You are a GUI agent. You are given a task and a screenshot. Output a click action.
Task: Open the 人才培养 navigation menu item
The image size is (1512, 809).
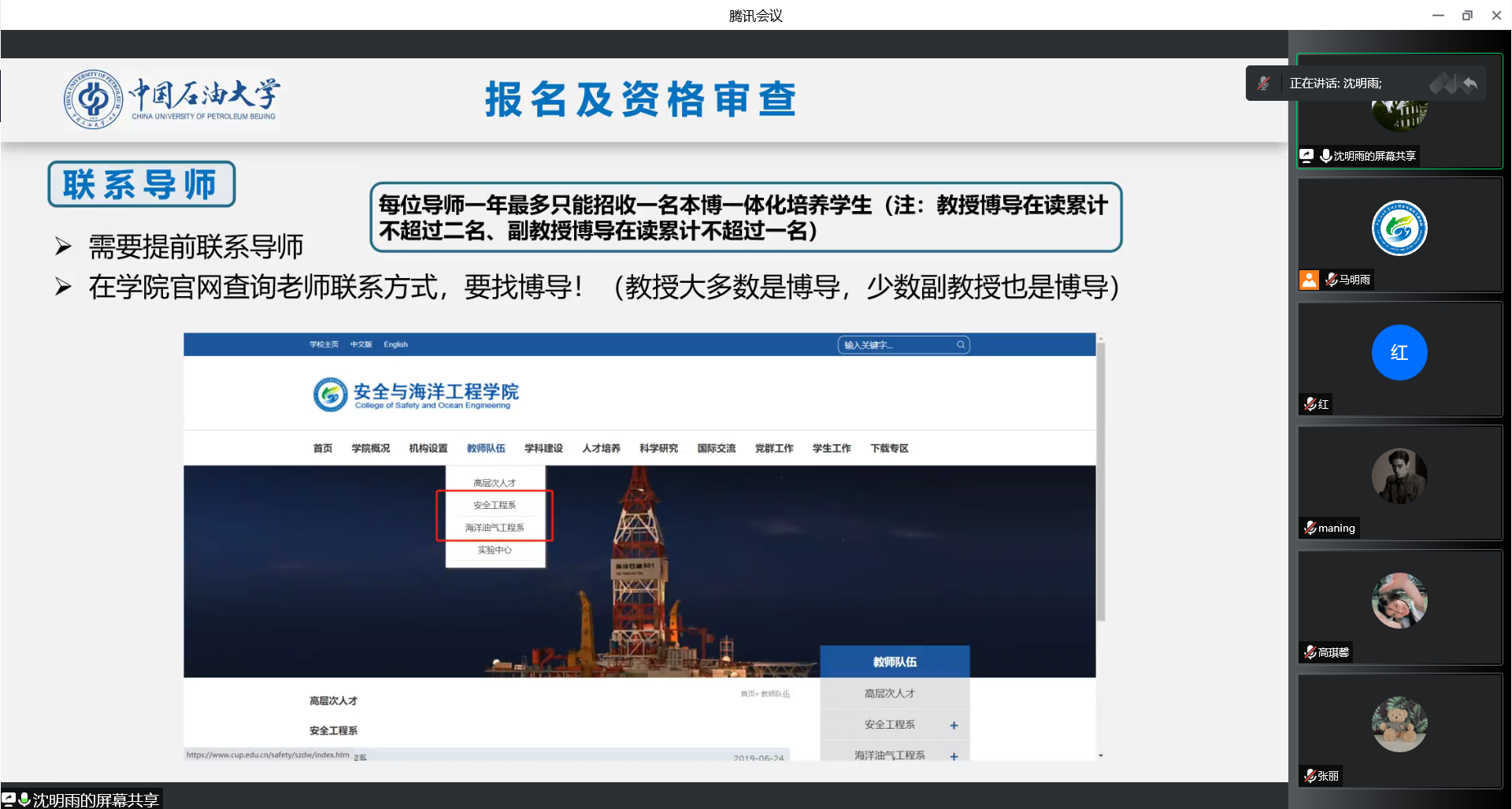[x=601, y=448]
